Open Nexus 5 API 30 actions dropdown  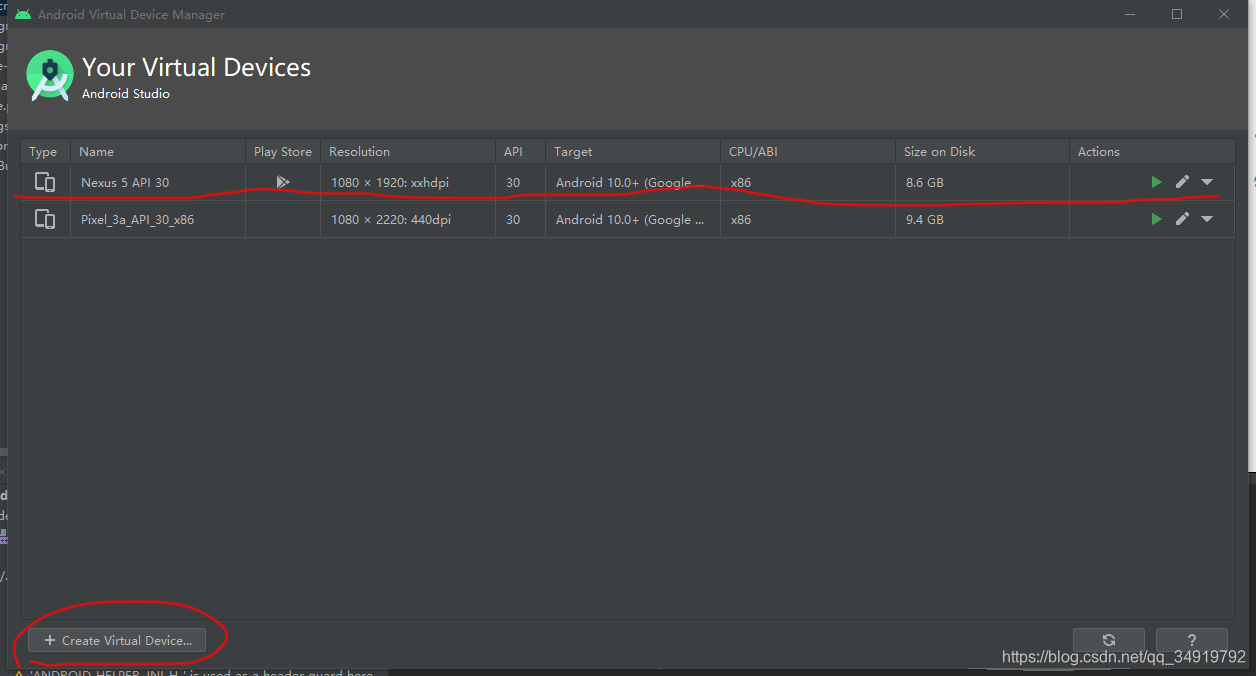[x=1207, y=182]
